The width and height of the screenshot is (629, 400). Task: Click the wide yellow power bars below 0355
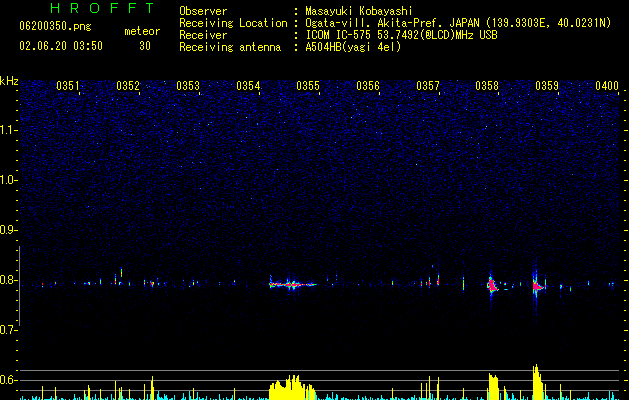(x=292, y=388)
